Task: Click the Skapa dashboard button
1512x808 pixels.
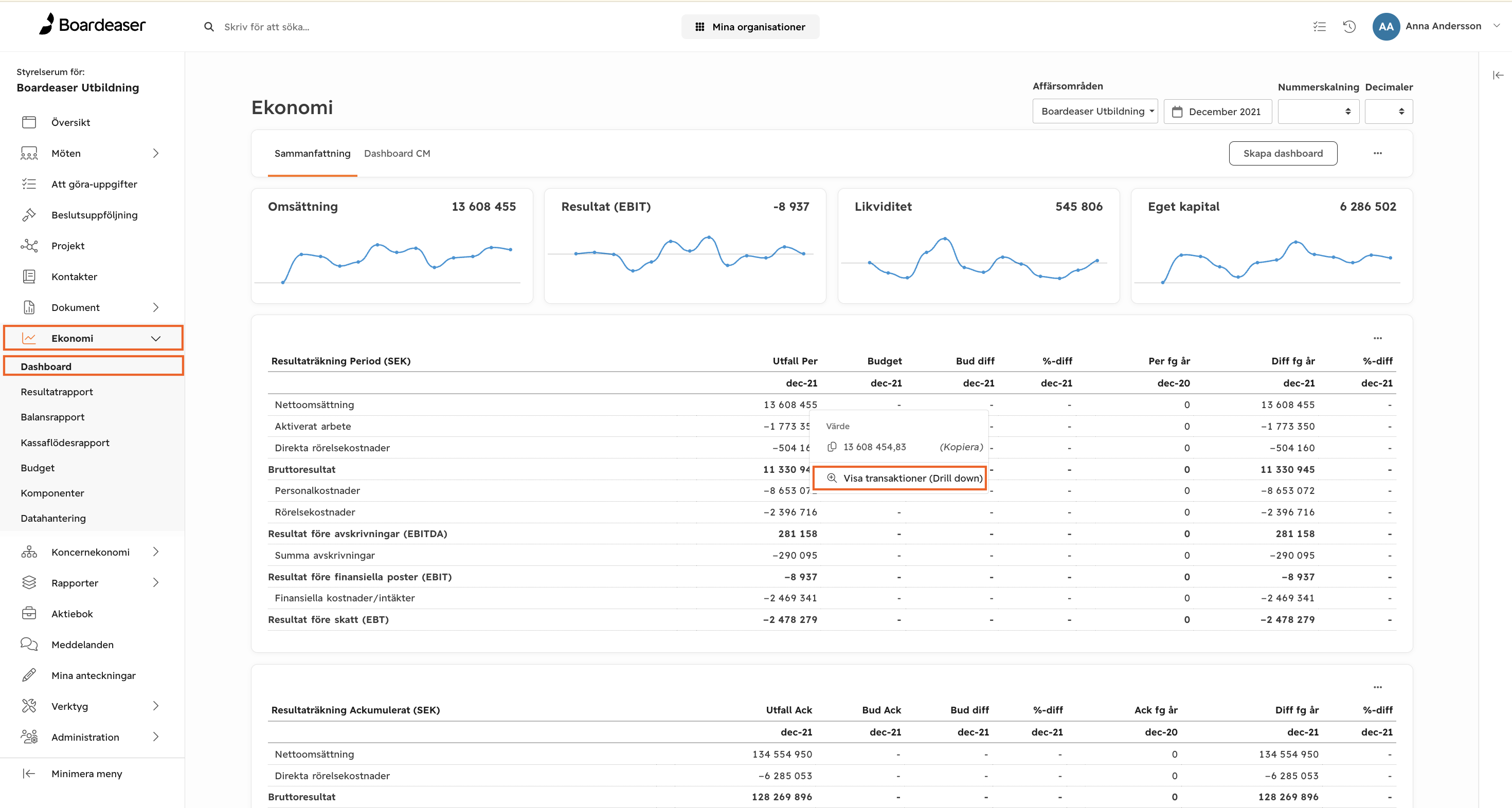Action: 1283,153
